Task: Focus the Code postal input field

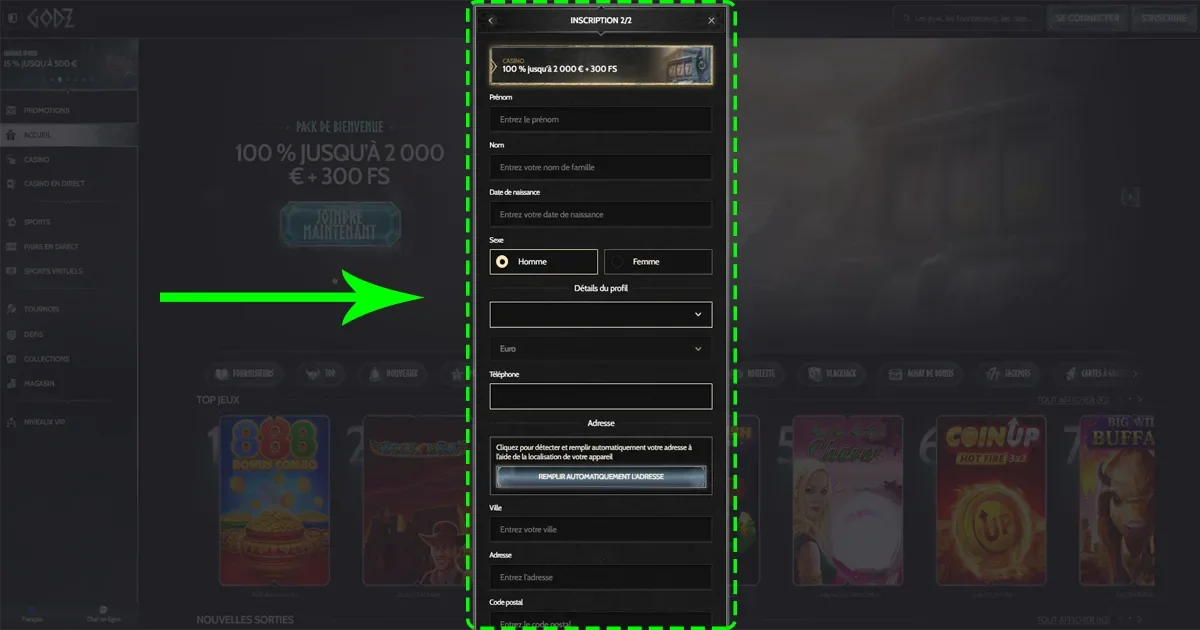Action: click(601, 621)
